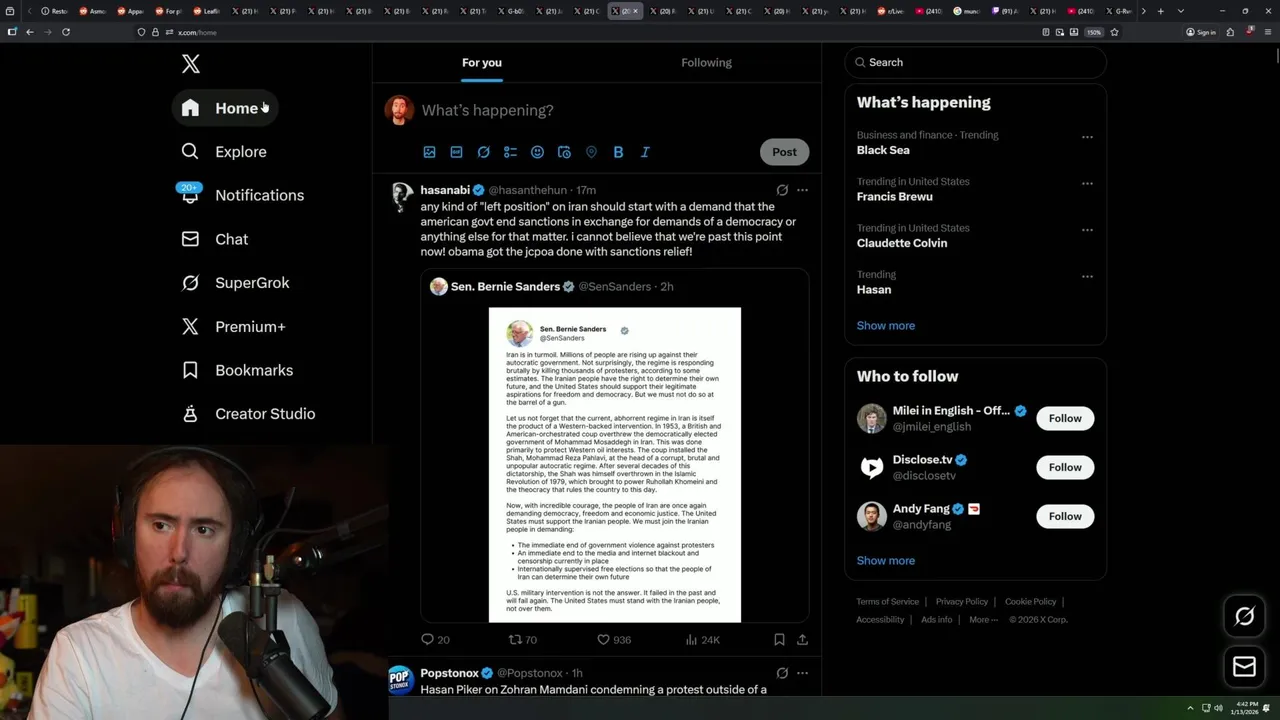
Task: Add media image to post
Action: (429, 152)
